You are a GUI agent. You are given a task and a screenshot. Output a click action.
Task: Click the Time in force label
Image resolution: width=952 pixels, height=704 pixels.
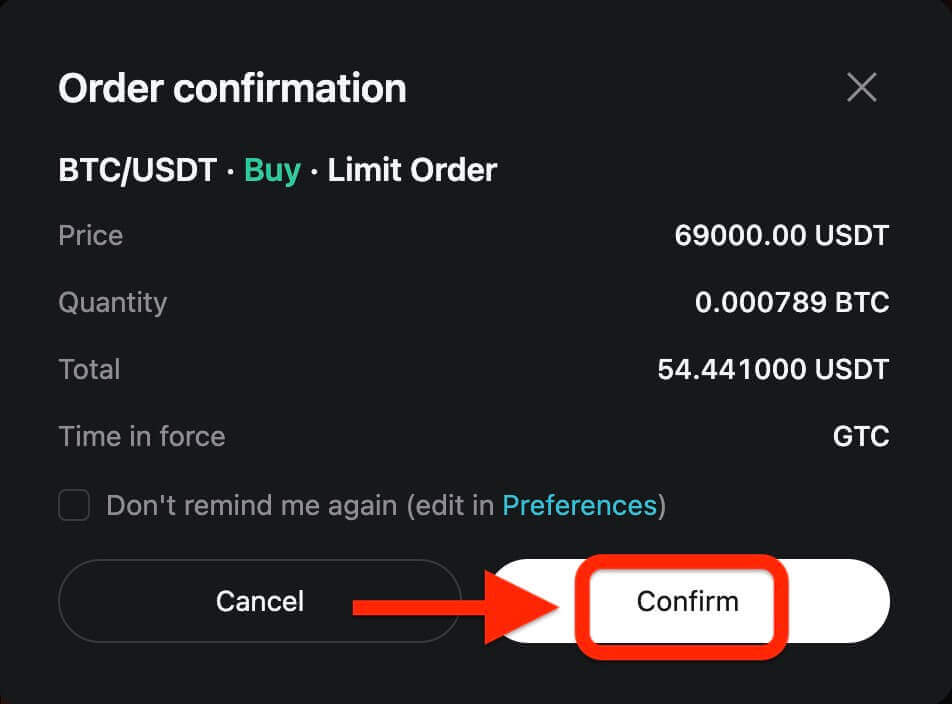(141, 436)
